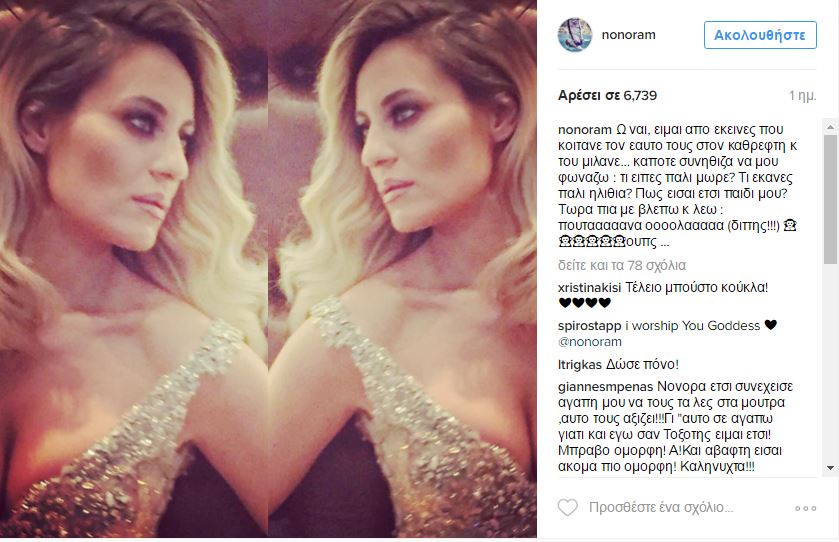Click the heart like icon
Screen dimensions: 839x542
[568, 507]
